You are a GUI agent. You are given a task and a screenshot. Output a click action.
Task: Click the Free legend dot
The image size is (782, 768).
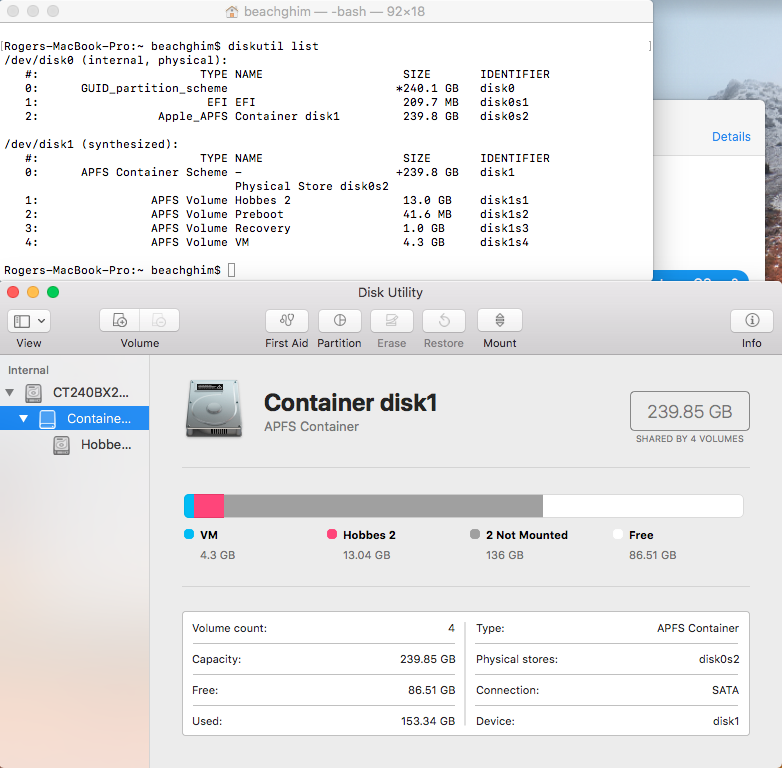(x=618, y=534)
